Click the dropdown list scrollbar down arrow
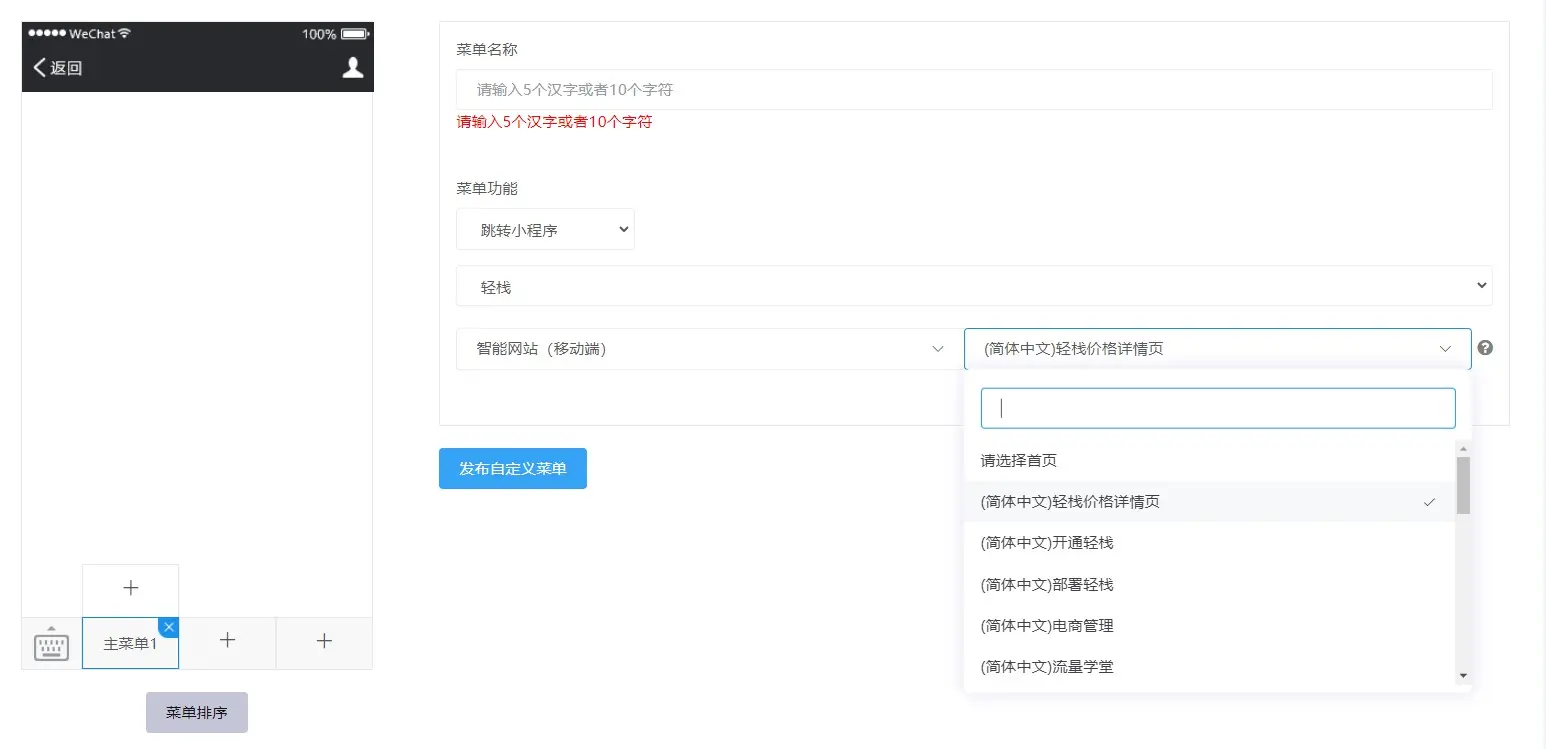 pyautogui.click(x=1463, y=676)
